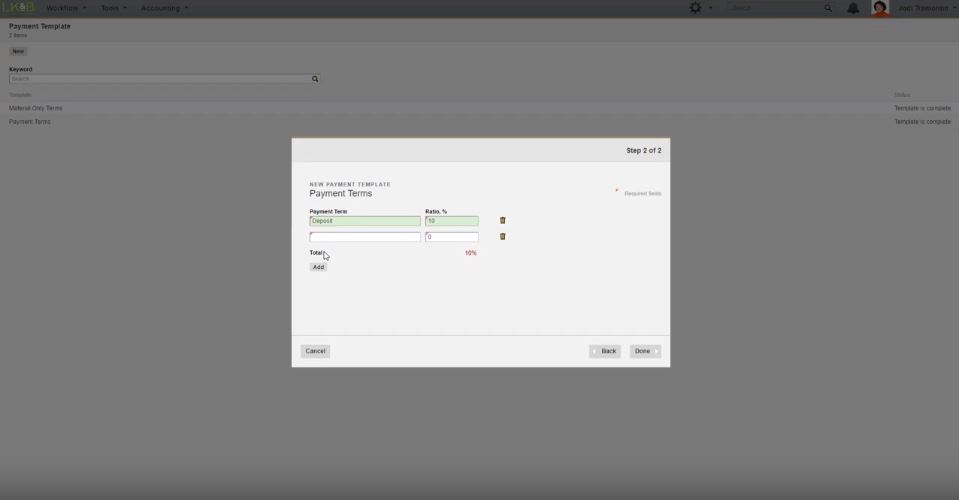Screen dimensions: 959x500
Task: Click the user profile avatar
Action: click(880, 8)
